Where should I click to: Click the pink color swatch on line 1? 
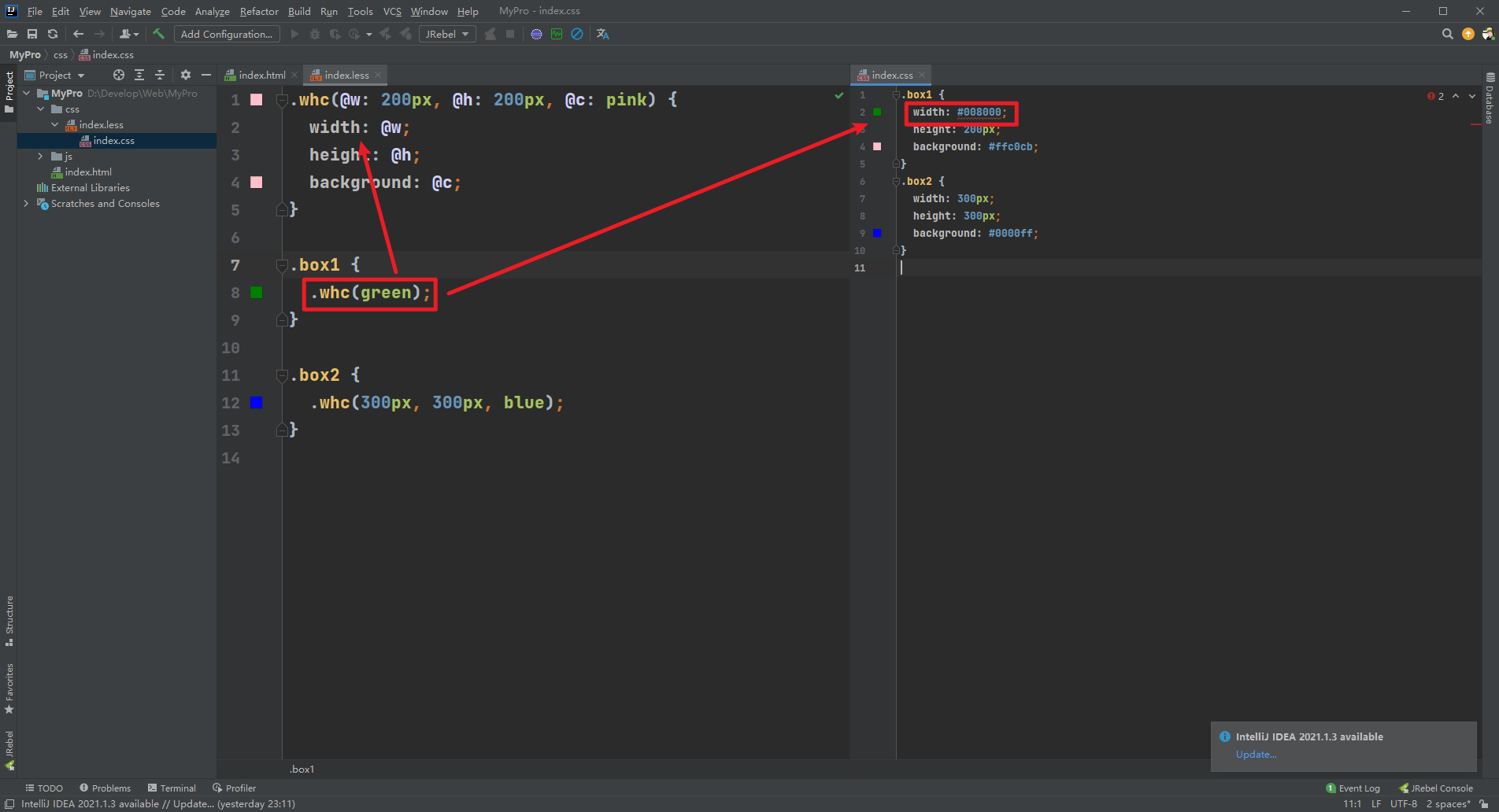point(257,100)
